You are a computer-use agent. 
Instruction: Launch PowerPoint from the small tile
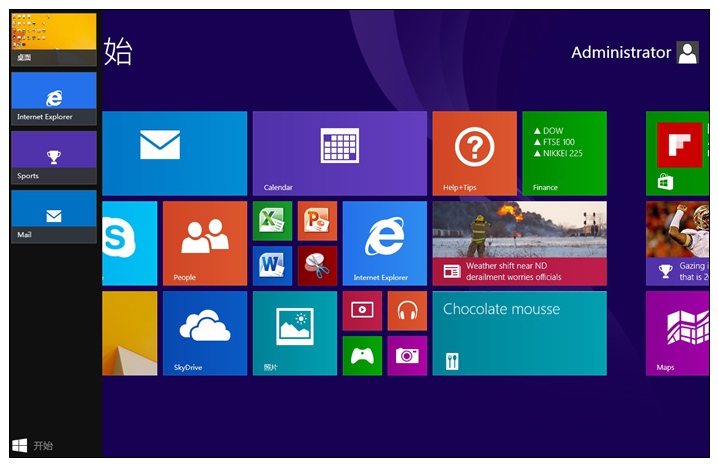click(x=317, y=221)
